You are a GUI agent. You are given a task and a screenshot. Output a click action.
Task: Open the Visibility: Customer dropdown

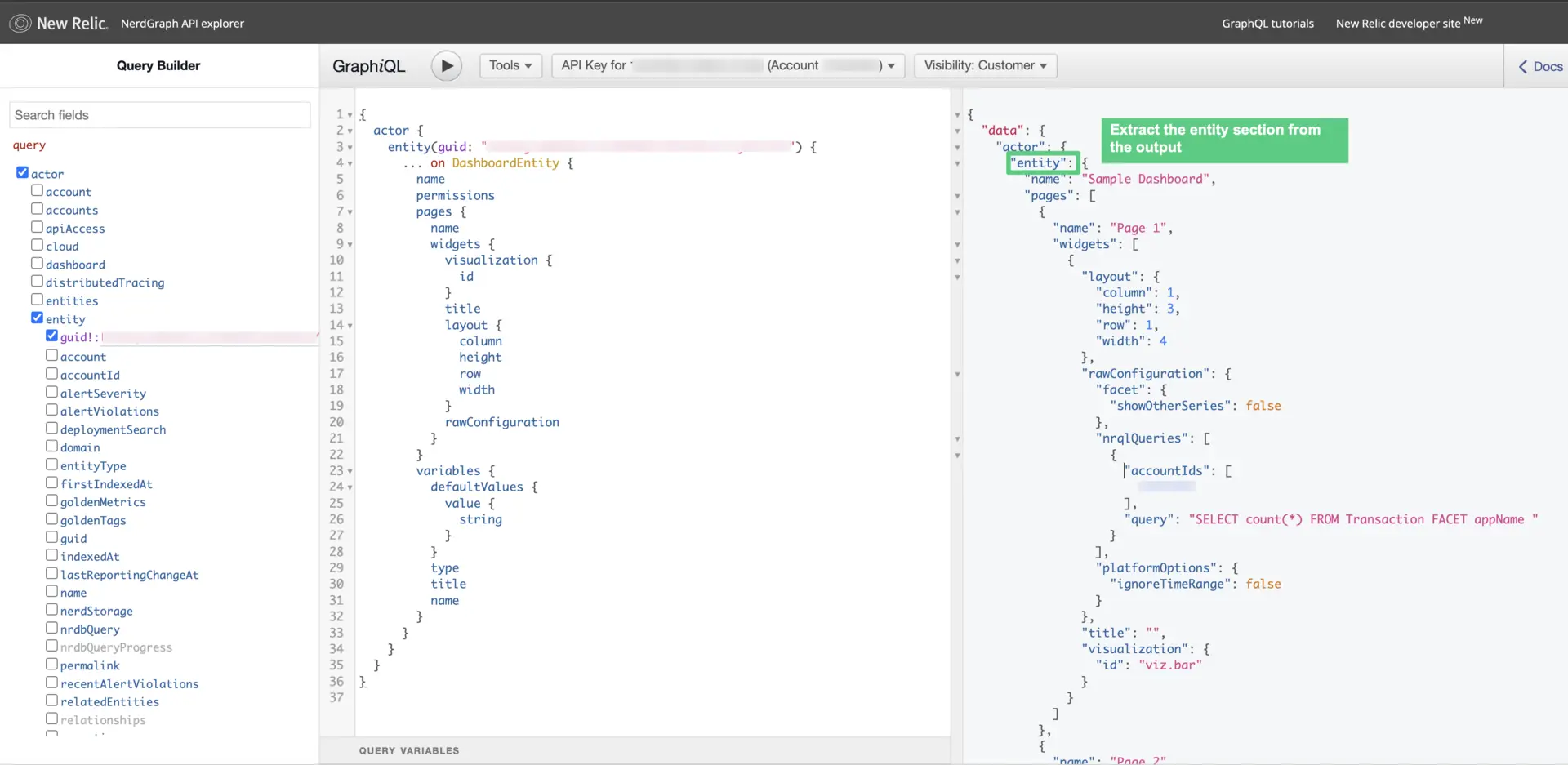[x=985, y=65]
